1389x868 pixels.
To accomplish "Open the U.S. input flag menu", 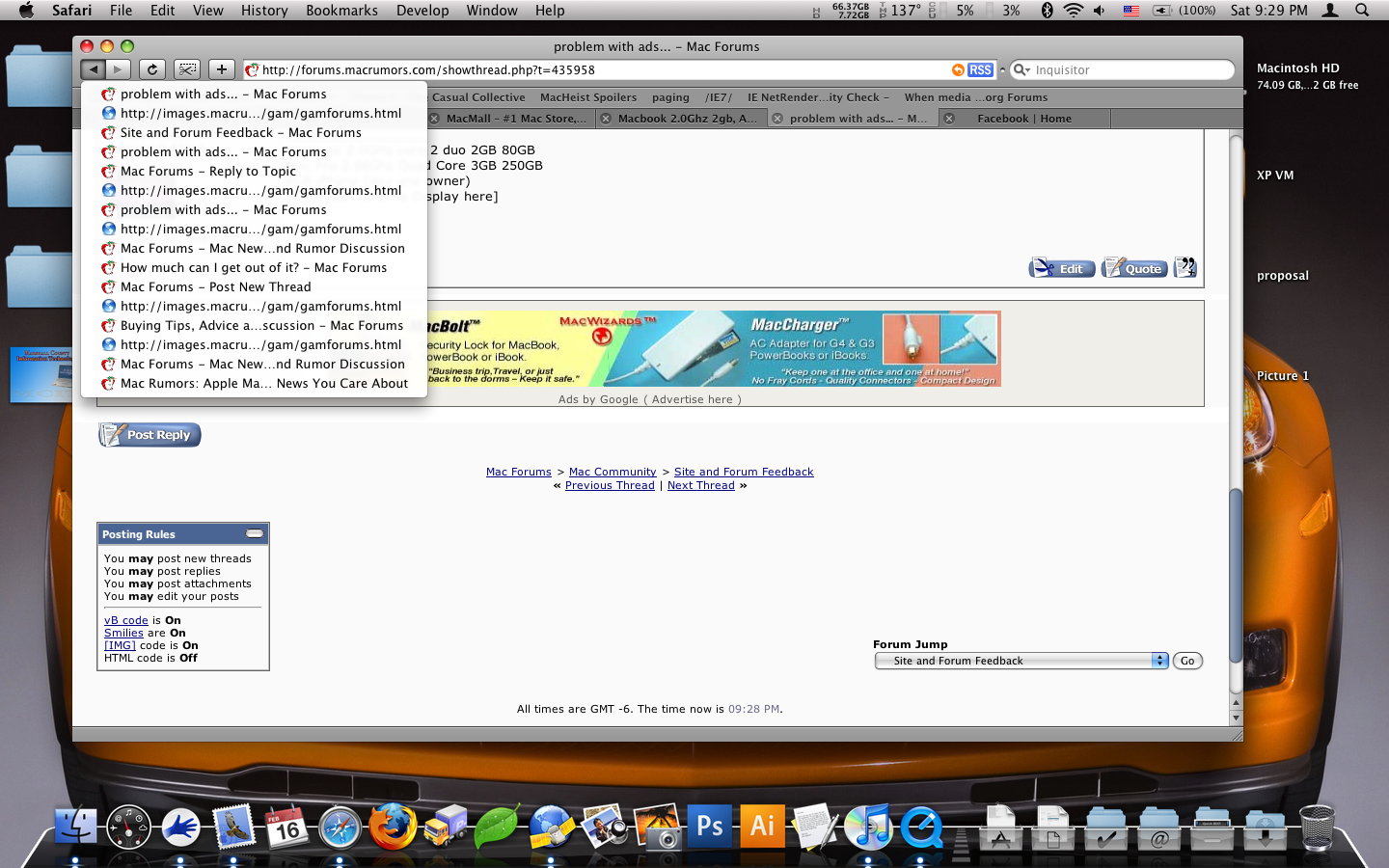I will point(1131,10).
